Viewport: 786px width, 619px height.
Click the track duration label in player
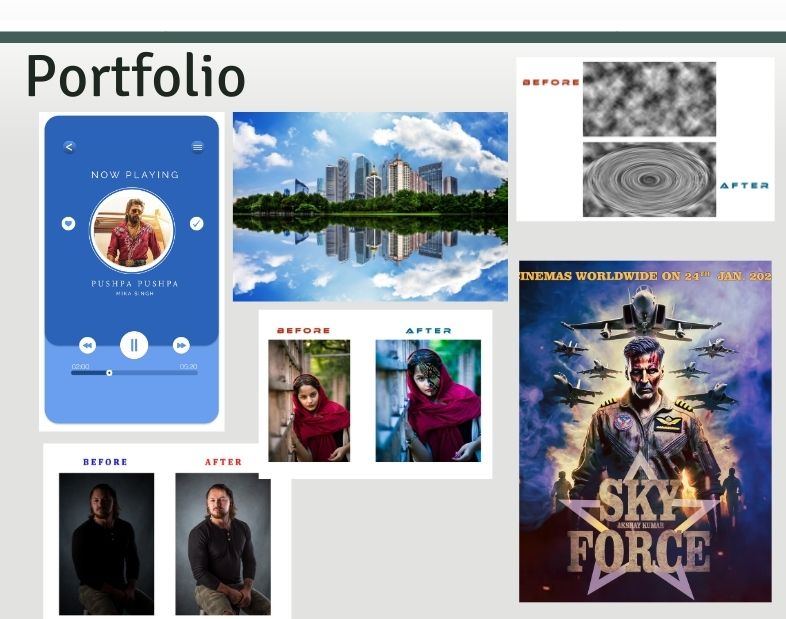click(188, 366)
